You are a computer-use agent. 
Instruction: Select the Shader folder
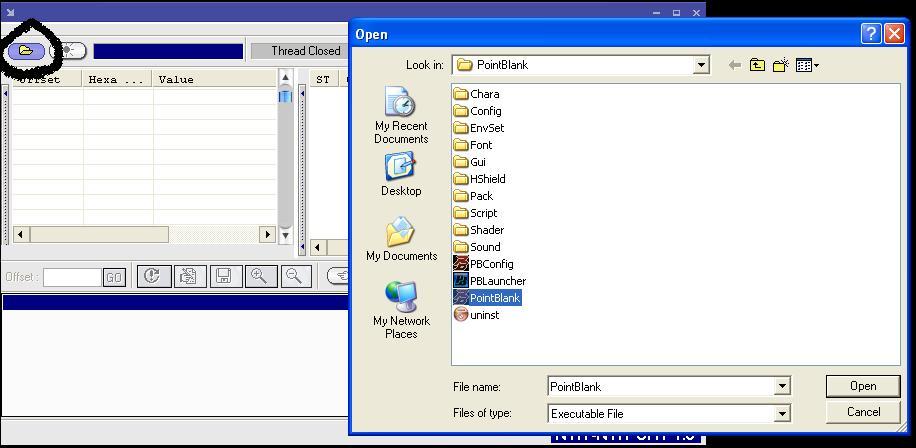coord(479,230)
